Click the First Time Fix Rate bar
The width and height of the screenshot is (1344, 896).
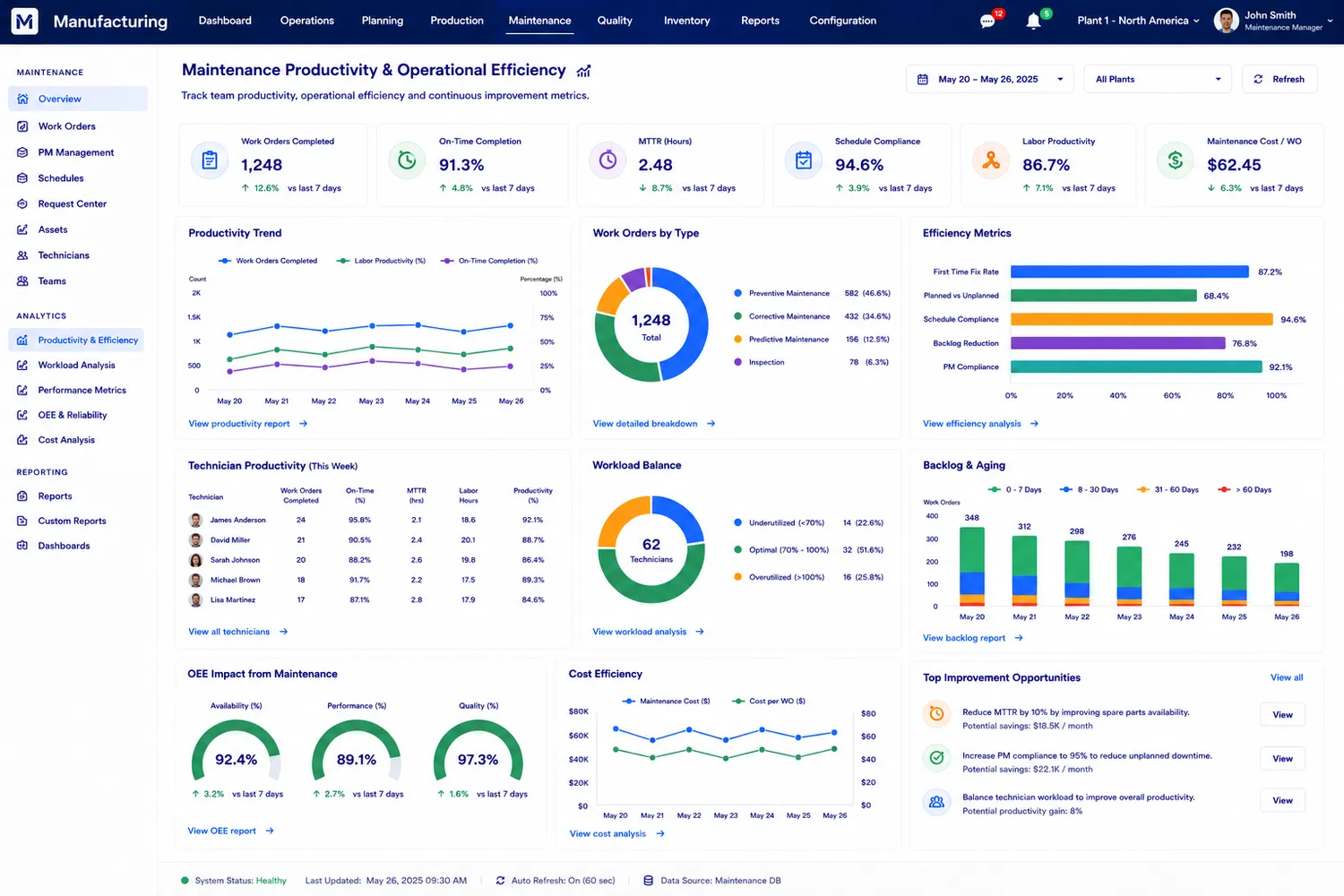1130,271
